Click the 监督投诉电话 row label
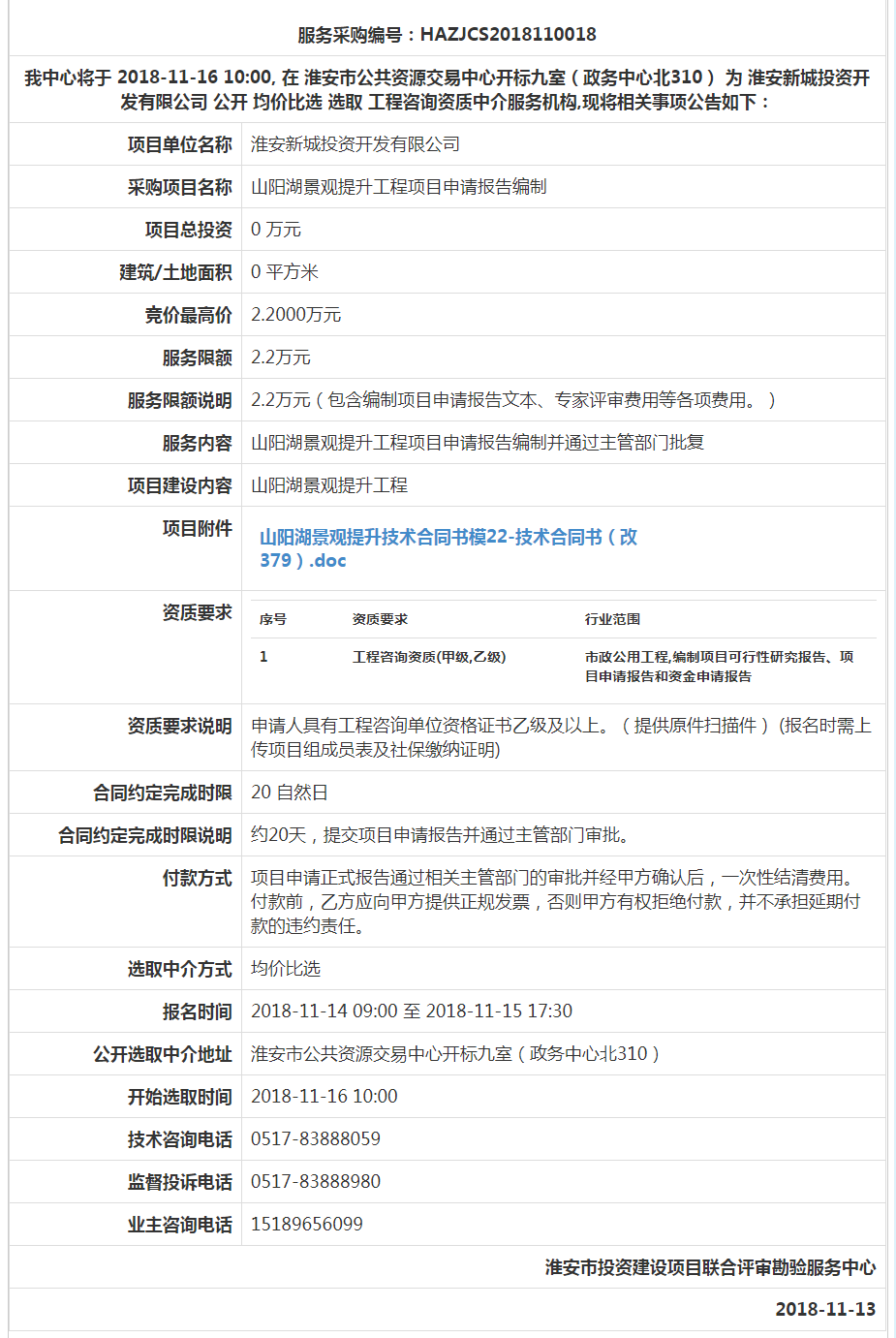The height and width of the screenshot is (1338, 896). (x=180, y=1182)
